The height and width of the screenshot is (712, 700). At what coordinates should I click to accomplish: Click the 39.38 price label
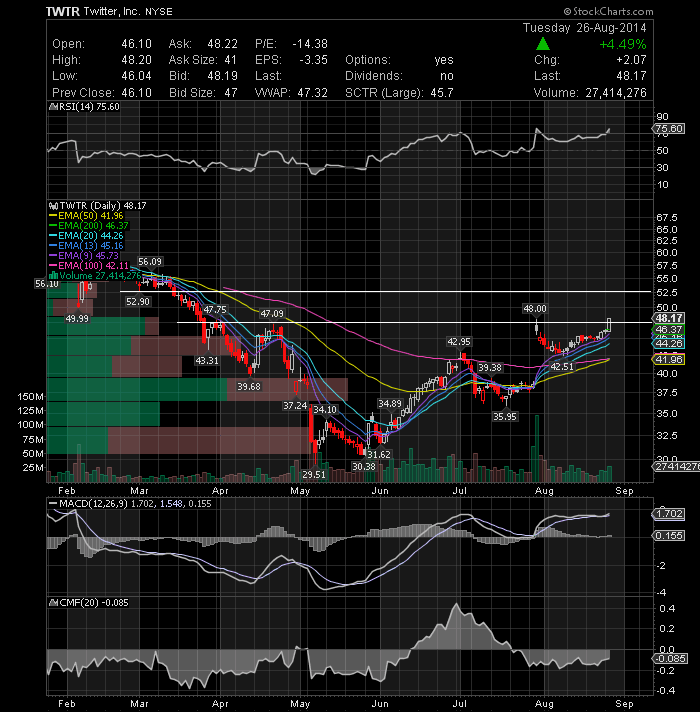click(490, 367)
